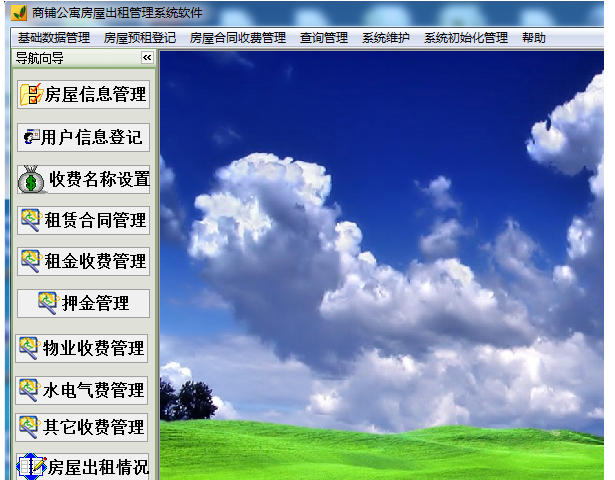Click the money bag icon on 收费名称设置
The image size is (615, 480).
(x=31, y=180)
